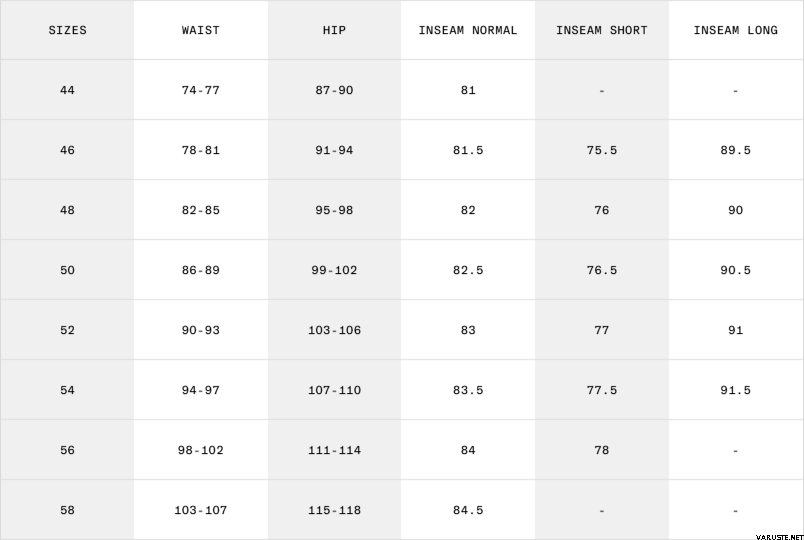This screenshot has width=804, height=540.
Task: Click the INSEAM NORMAL column header
Action: pos(468,30)
